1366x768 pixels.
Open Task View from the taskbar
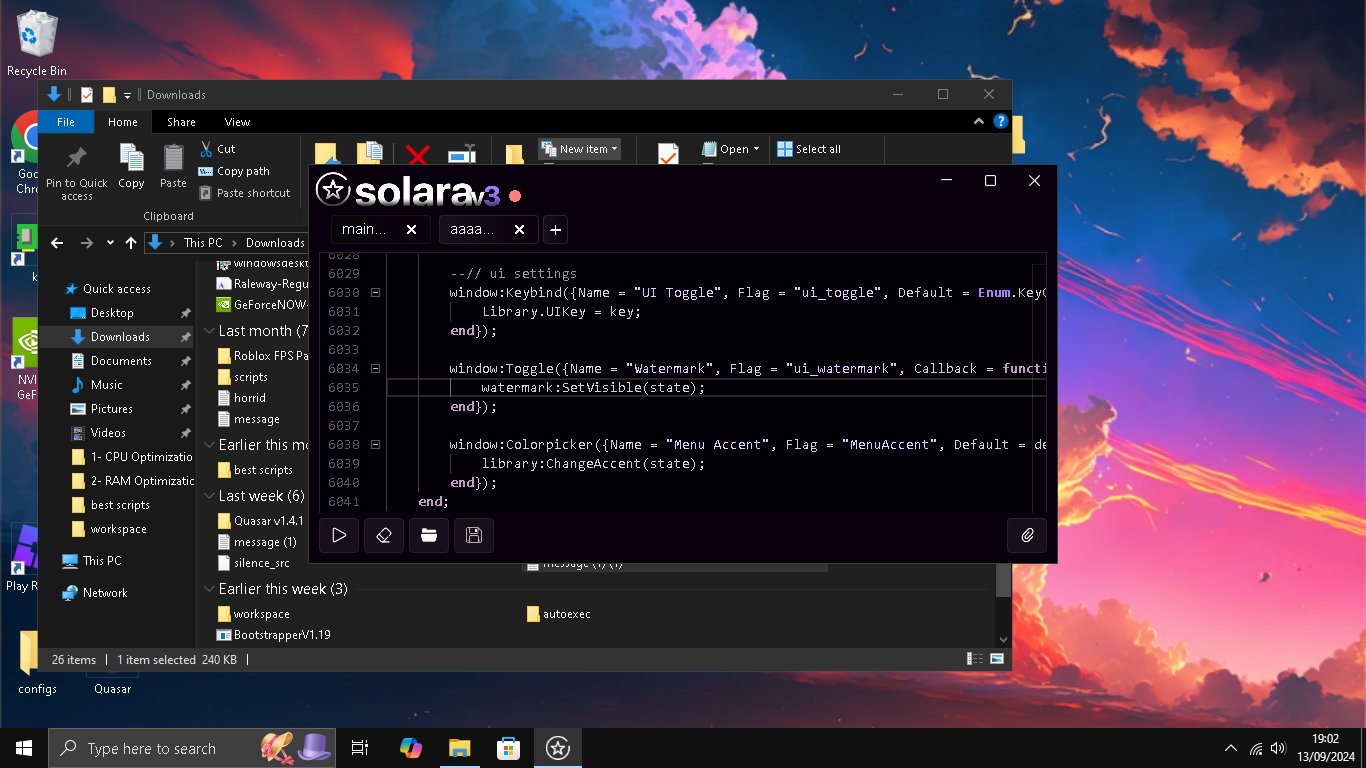point(360,748)
